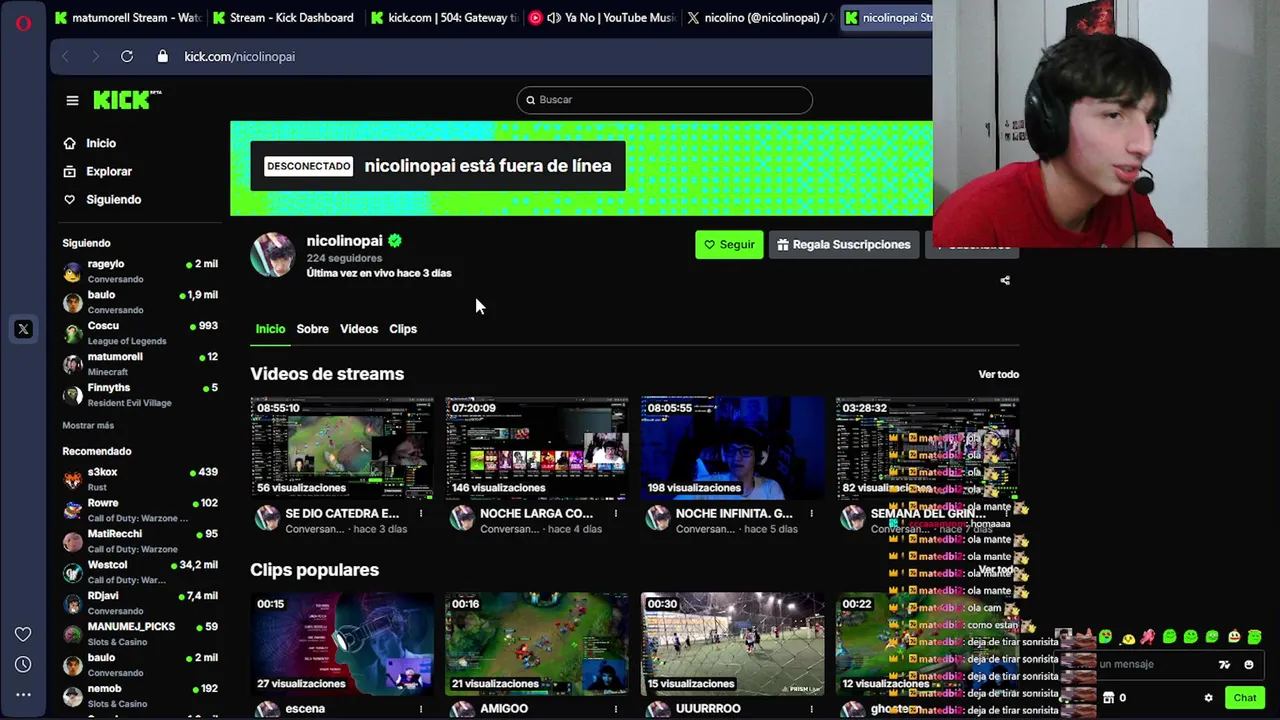Screen dimensions: 1280x720
Task: Select the Inicio profile tab
Action: tap(270, 329)
